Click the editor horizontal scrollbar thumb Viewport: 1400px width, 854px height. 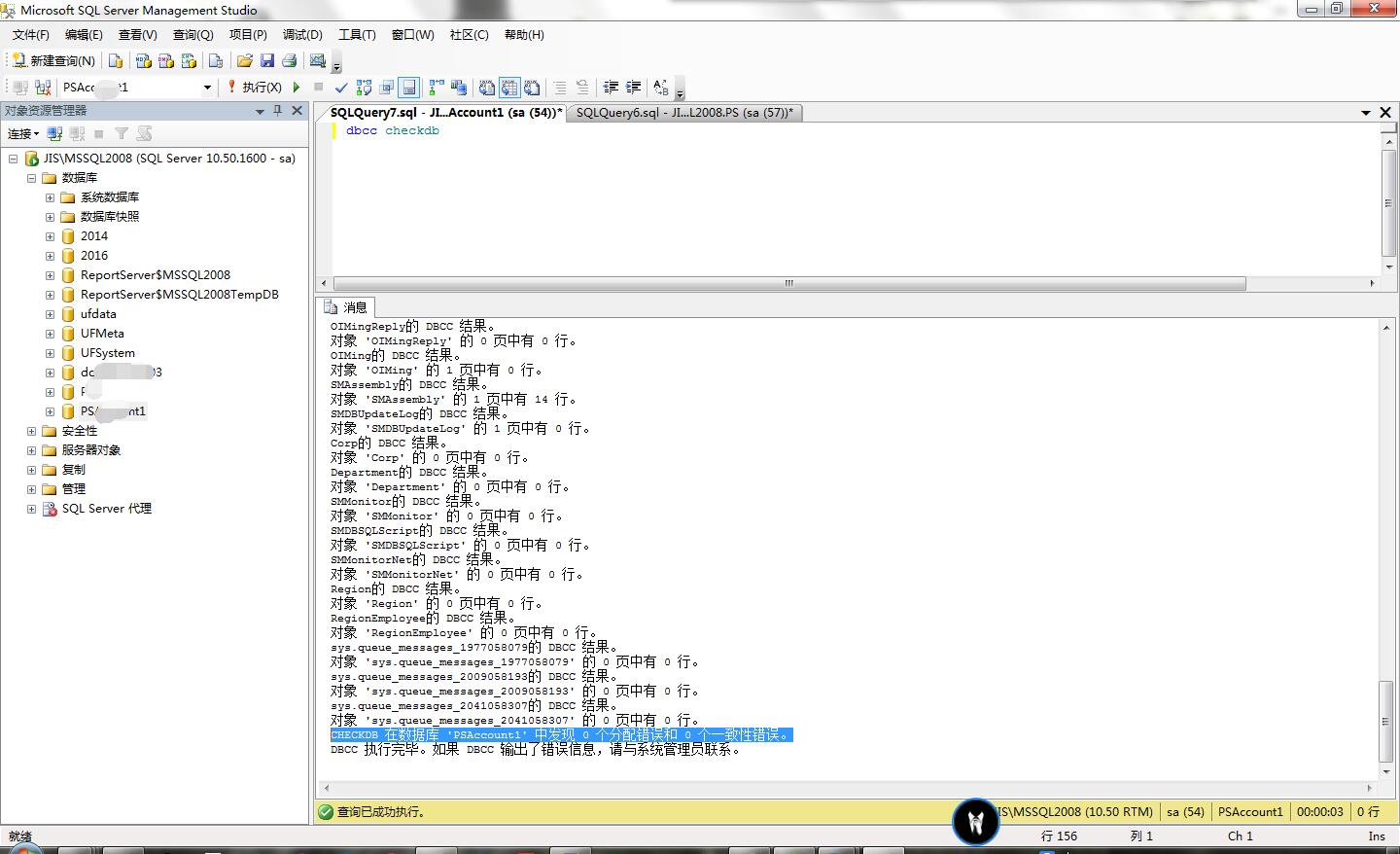[789, 284]
